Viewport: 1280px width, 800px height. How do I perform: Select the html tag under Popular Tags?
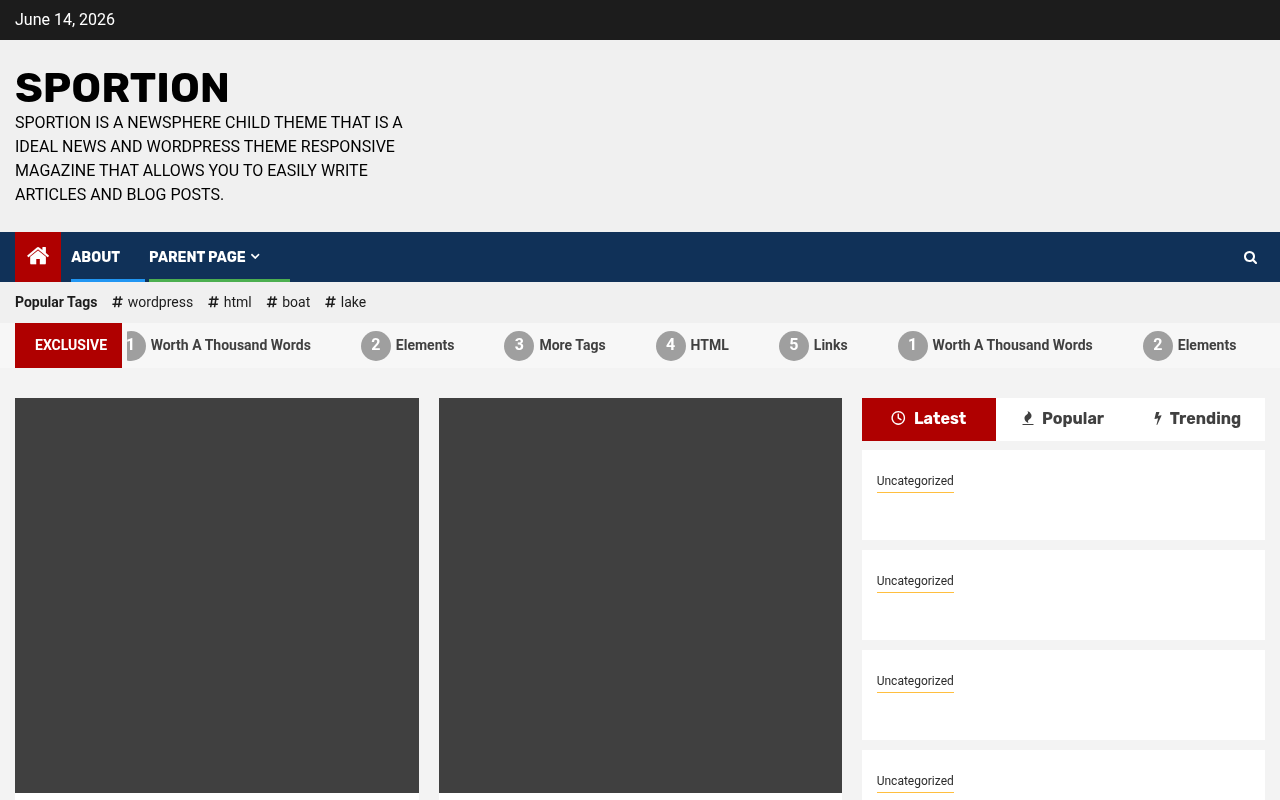[x=230, y=302]
